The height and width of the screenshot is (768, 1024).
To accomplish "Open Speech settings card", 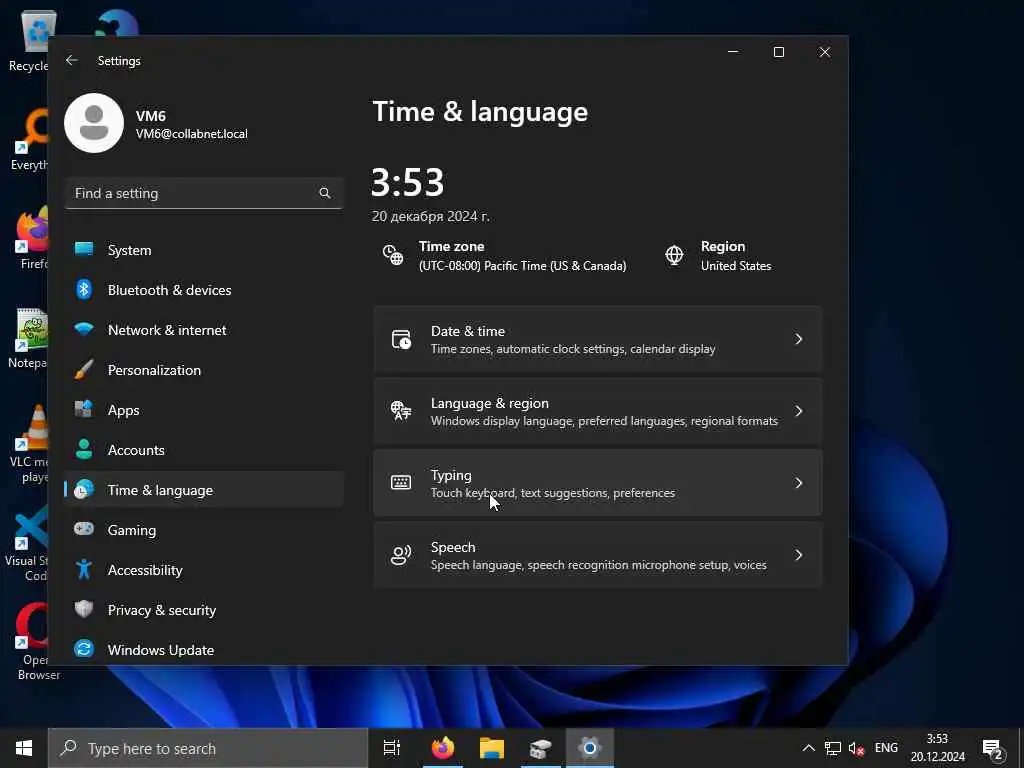I will coord(598,555).
